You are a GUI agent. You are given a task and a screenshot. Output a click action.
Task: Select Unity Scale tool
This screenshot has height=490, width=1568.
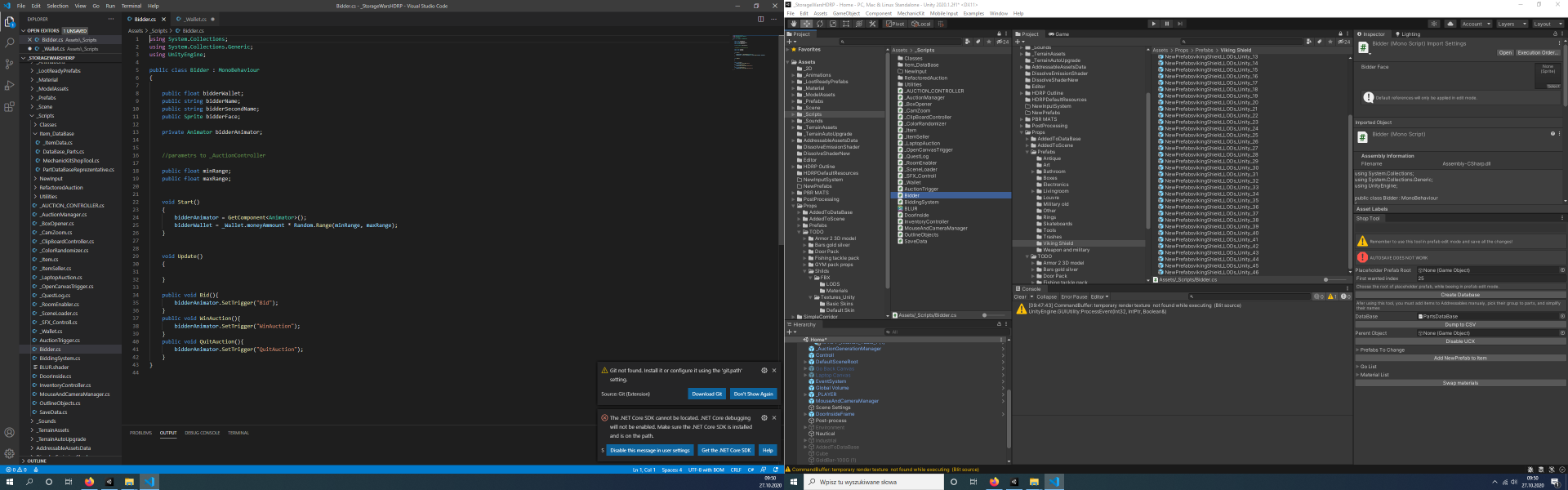833,24
